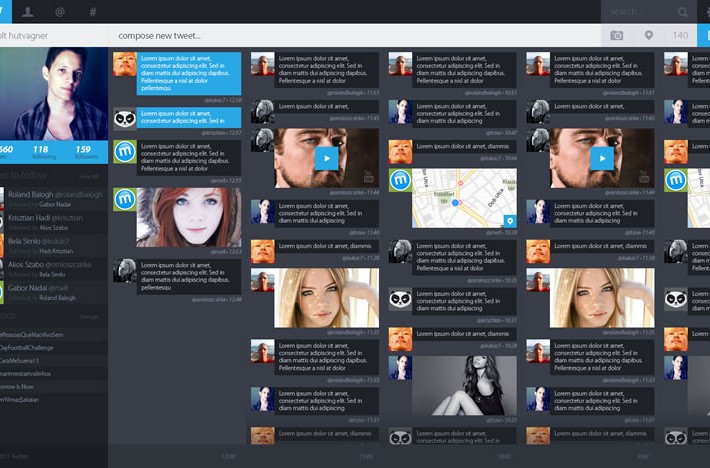Open the red-haired woman photo
Image resolution: width=710 pixels, height=468 pixels.
pos(189,217)
